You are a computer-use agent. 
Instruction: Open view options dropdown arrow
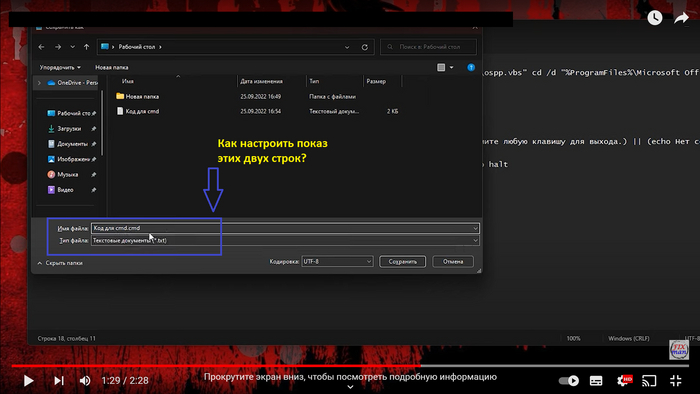coord(451,67)
